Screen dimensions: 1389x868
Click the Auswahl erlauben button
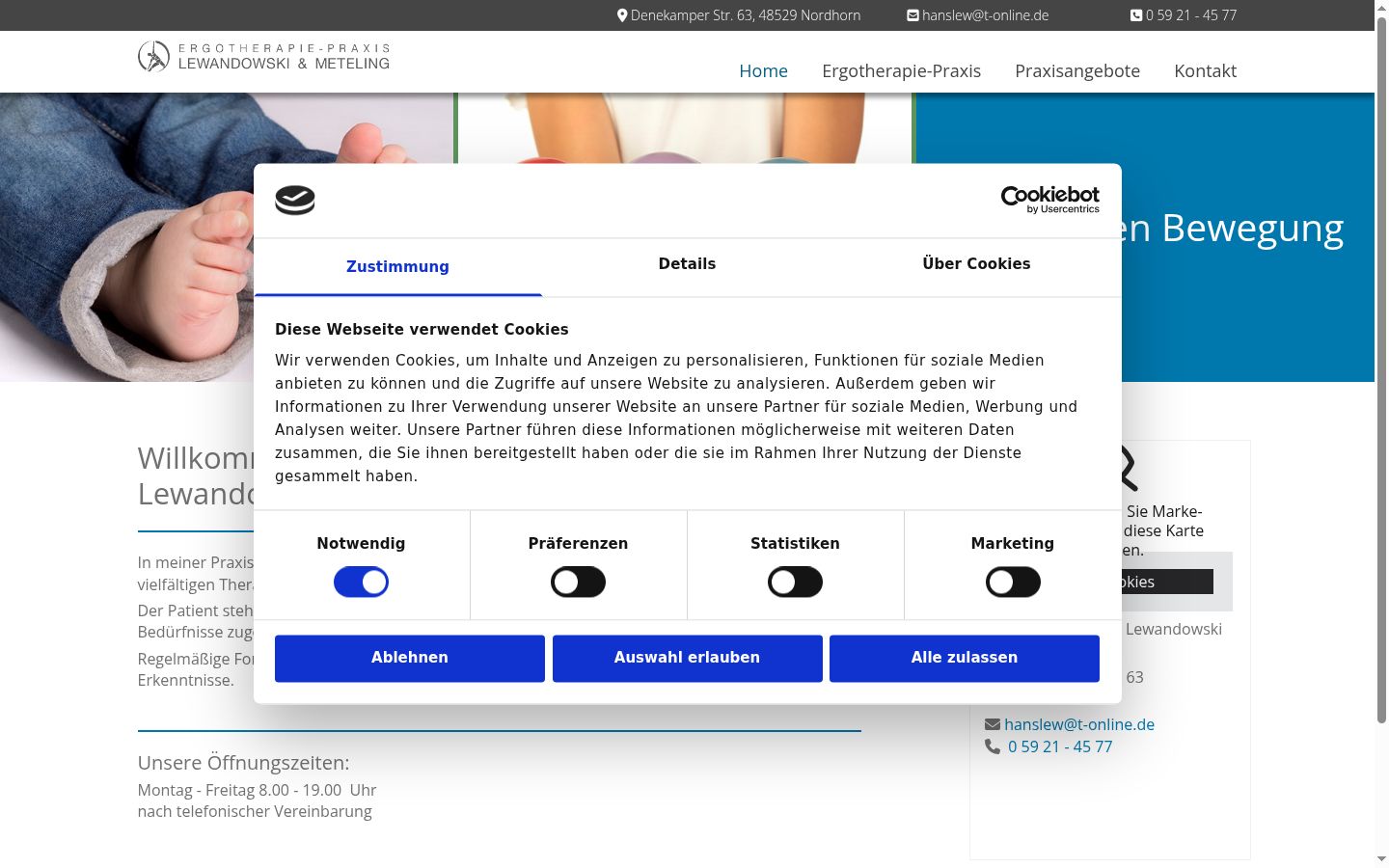click(x=688, y=659)
